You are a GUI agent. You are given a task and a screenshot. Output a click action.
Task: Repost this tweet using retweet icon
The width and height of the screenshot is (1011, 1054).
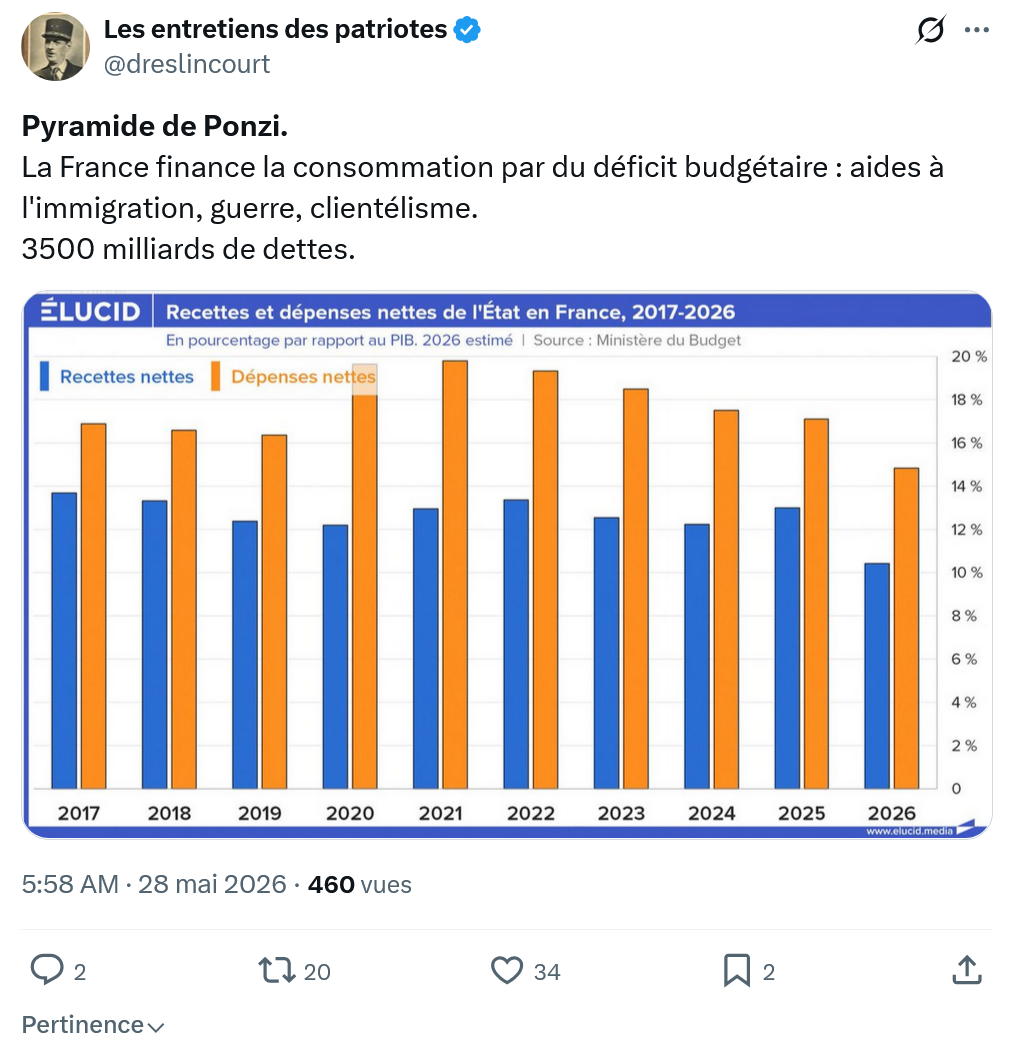[277, 971]
